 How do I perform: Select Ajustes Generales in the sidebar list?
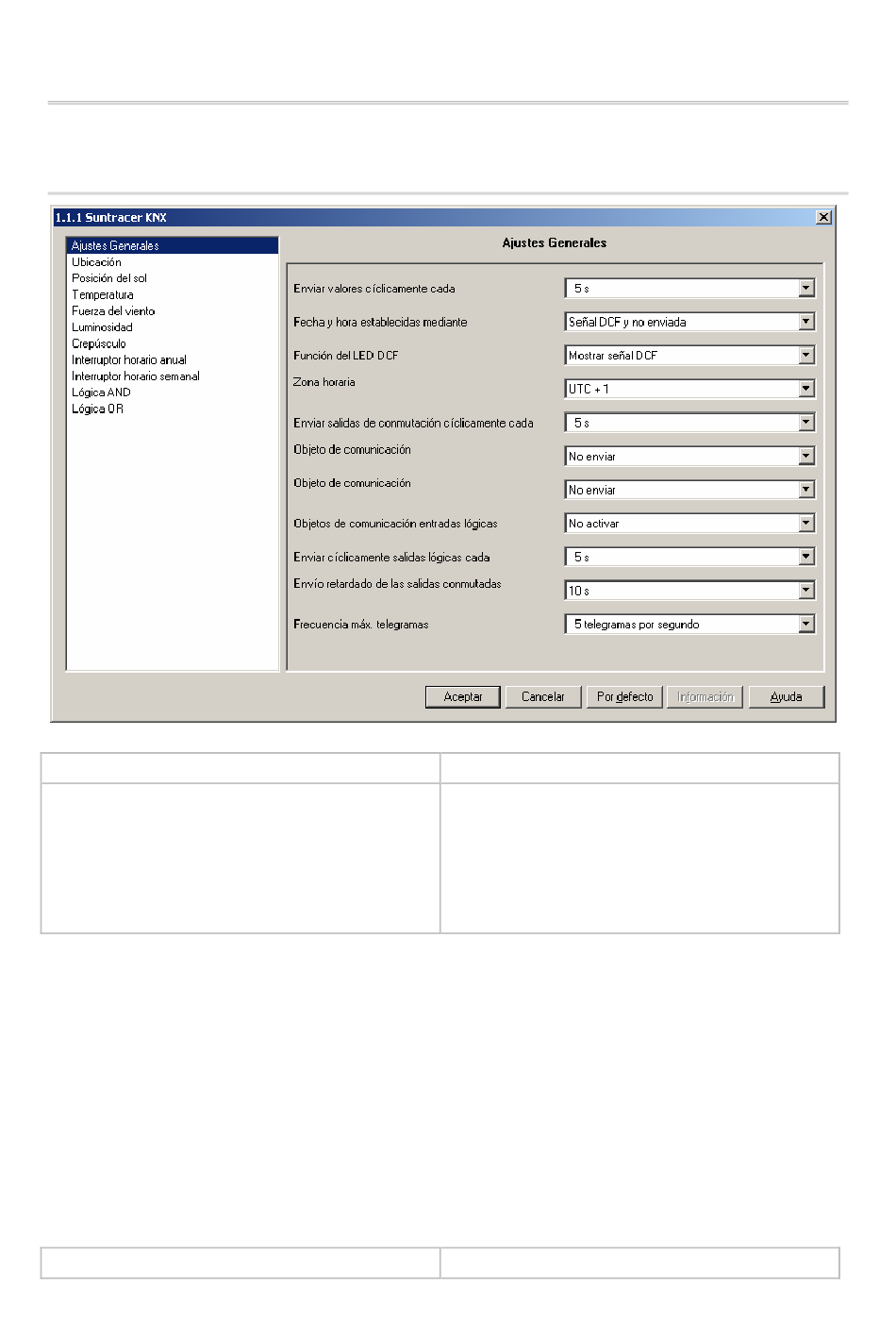click(x=173, y=245)
